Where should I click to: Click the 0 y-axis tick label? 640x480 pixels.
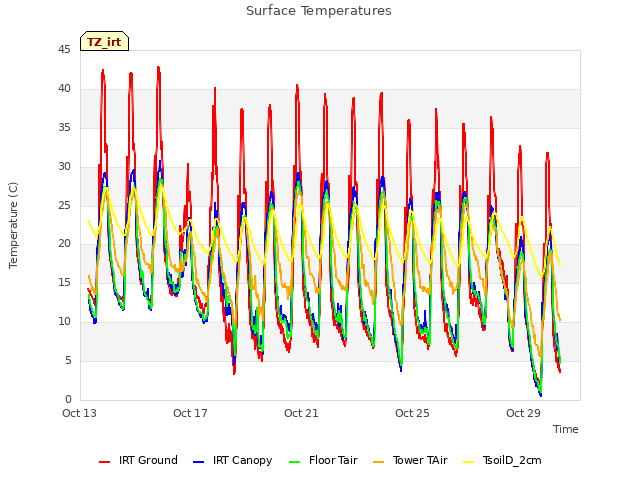pos(68,399)
